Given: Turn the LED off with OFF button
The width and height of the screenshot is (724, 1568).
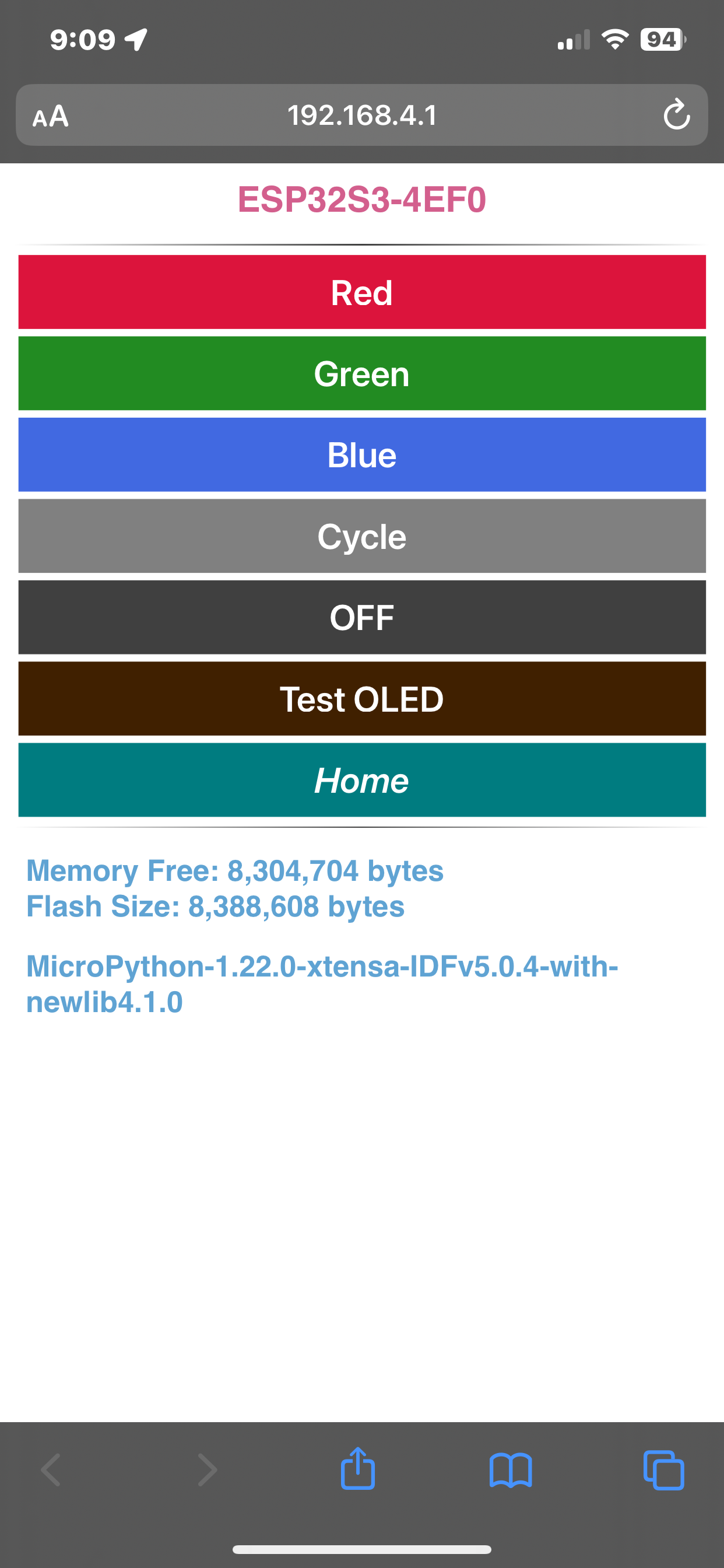Looking at the screenshot, I should 362,617.
